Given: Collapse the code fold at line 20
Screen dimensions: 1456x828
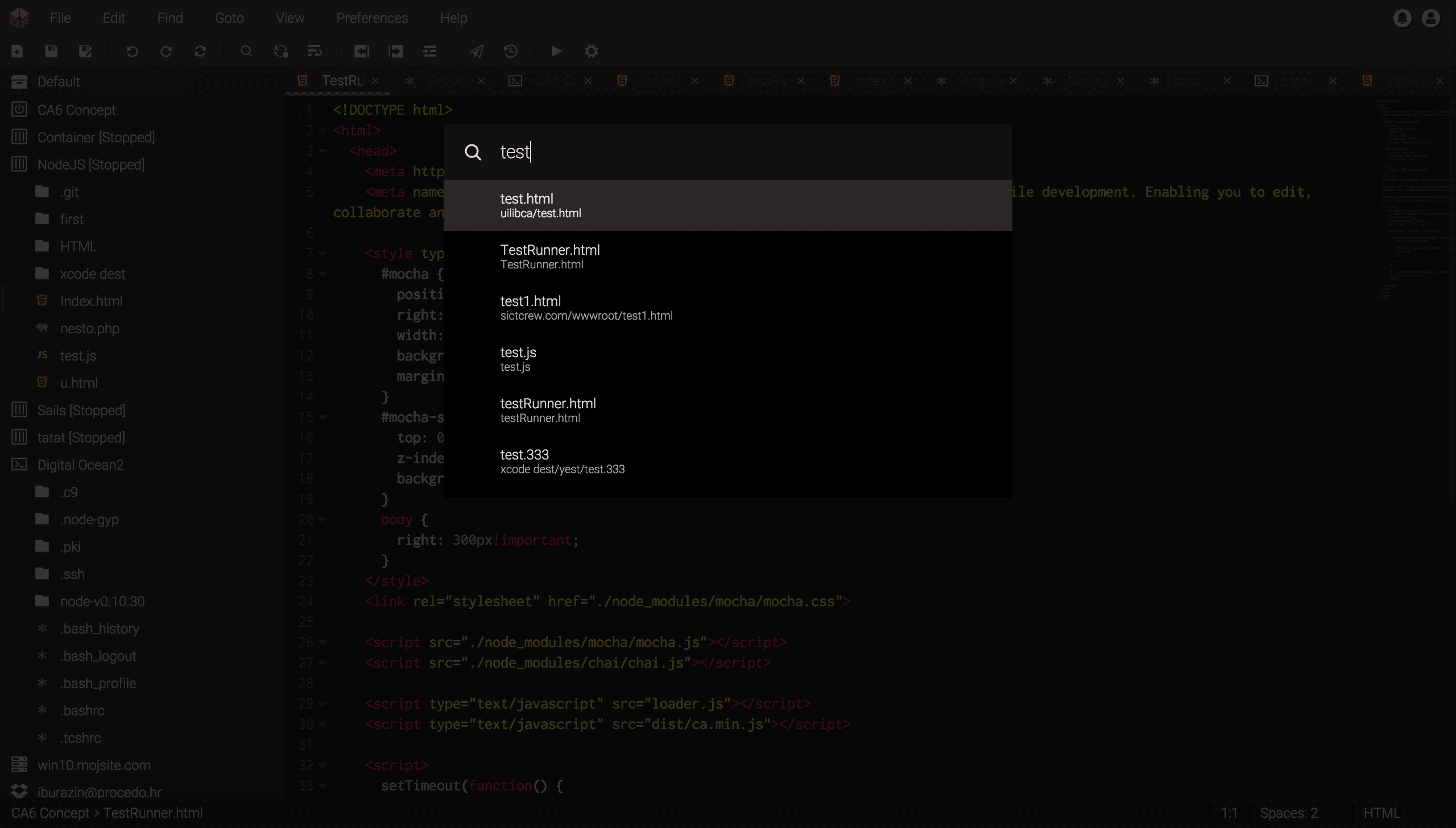Looking at the screenshot, I should [323, 520].
